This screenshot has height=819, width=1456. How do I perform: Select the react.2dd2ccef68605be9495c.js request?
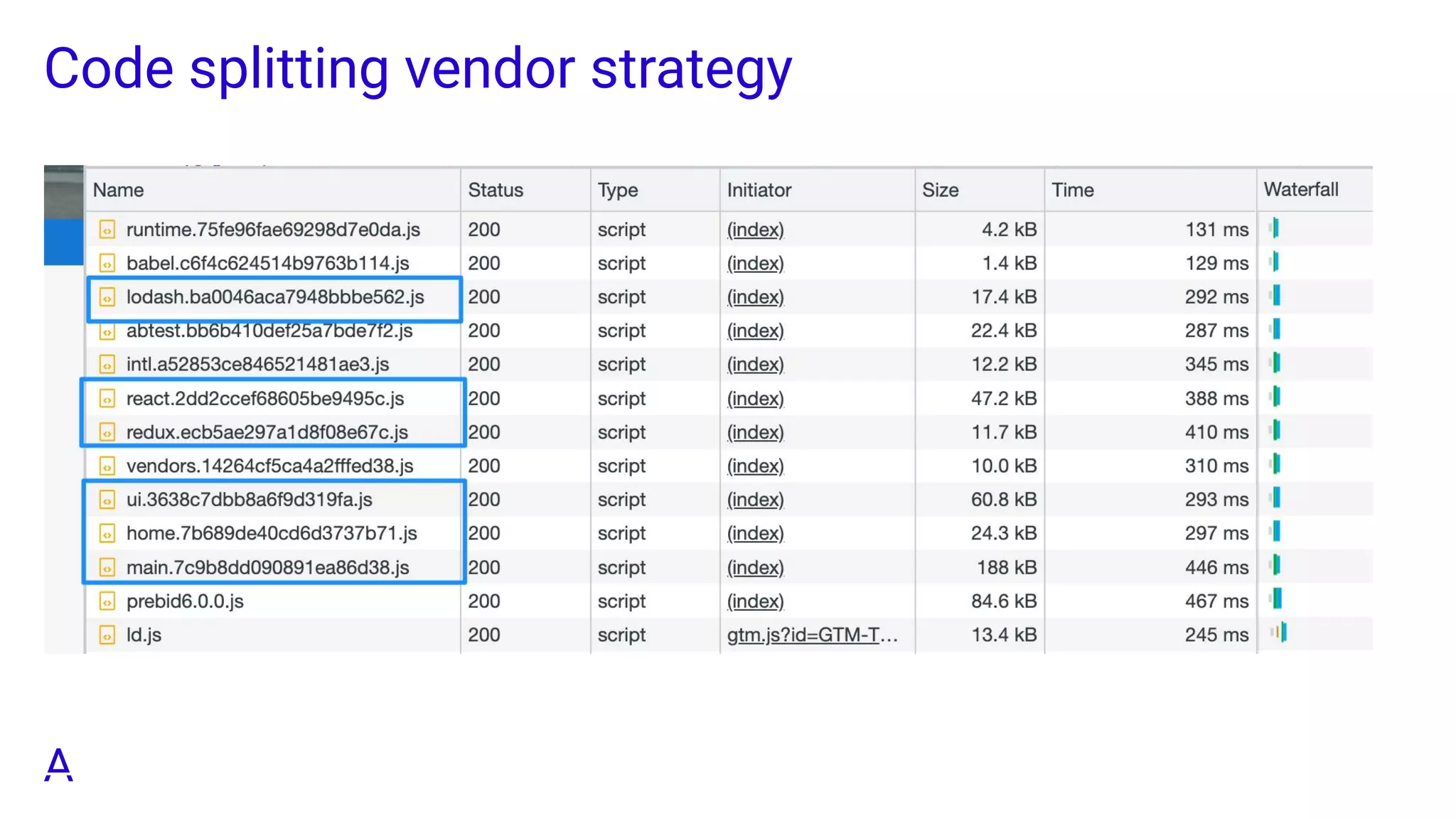(x=264, y=399)
